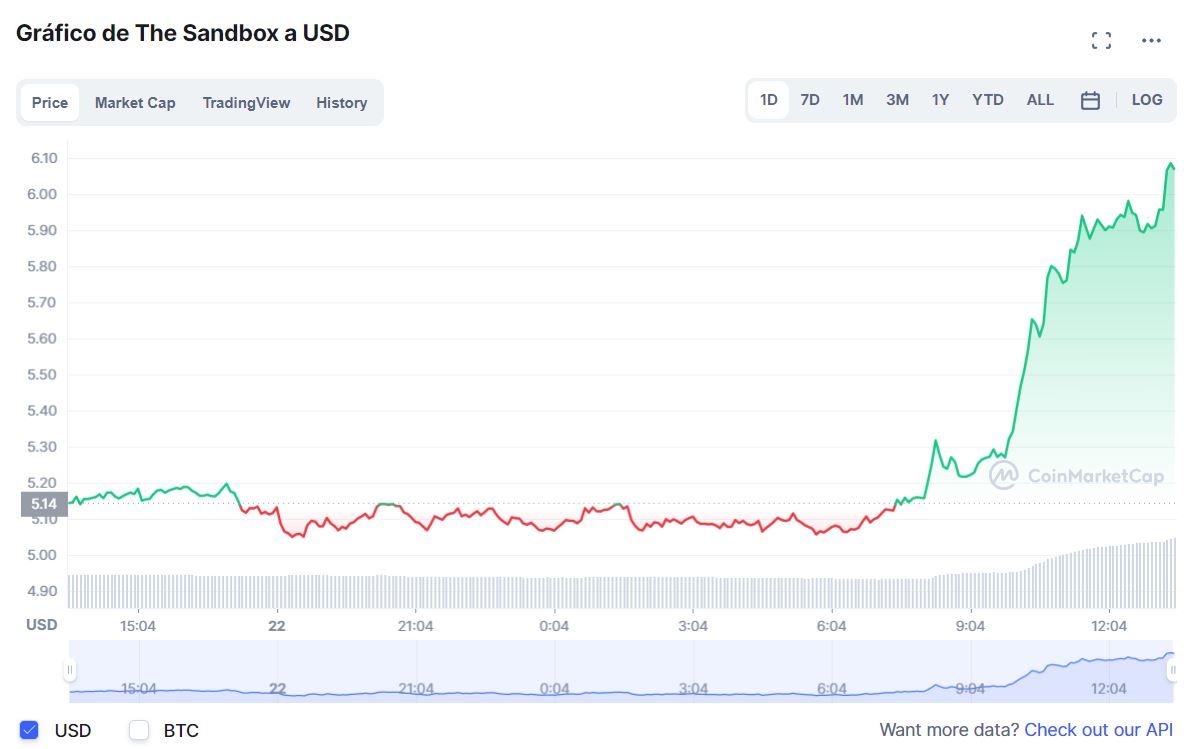
Task: Enable the BTC currency checkbox
Action: (x=139, y=730)
